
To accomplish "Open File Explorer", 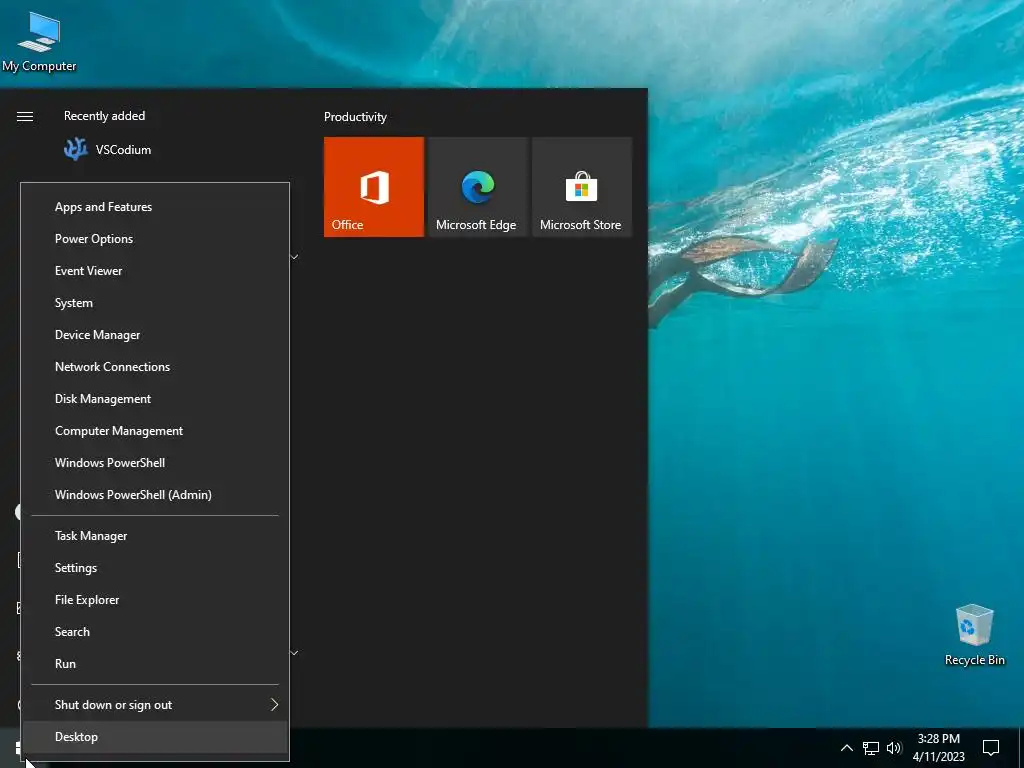I will pyautogui.click(x=155, y=600).
